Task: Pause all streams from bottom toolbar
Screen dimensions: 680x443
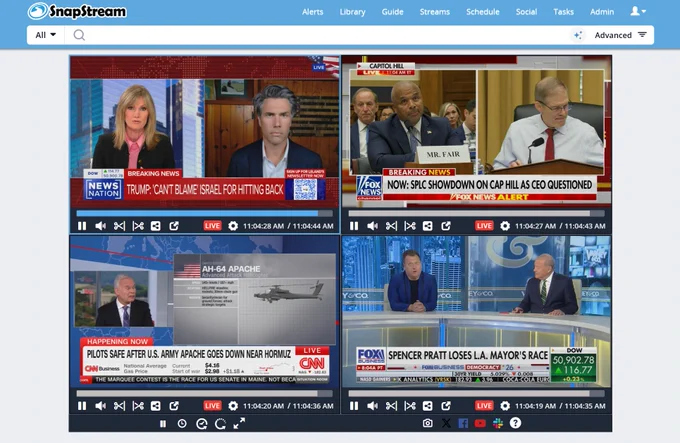Action: point(163,423)
